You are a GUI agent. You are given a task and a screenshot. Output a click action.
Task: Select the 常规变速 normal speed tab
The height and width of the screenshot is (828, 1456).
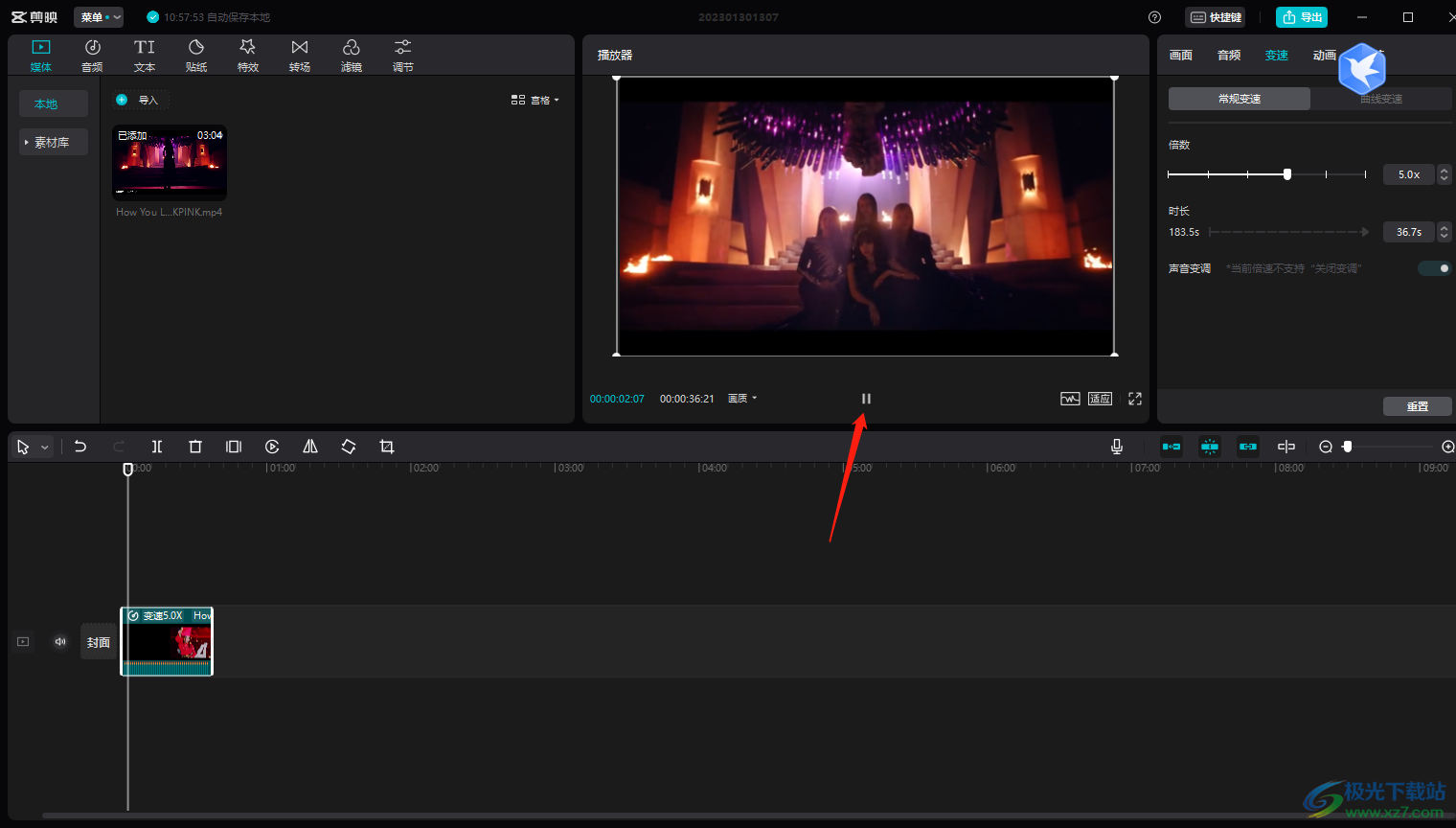tap(1240, 99)
